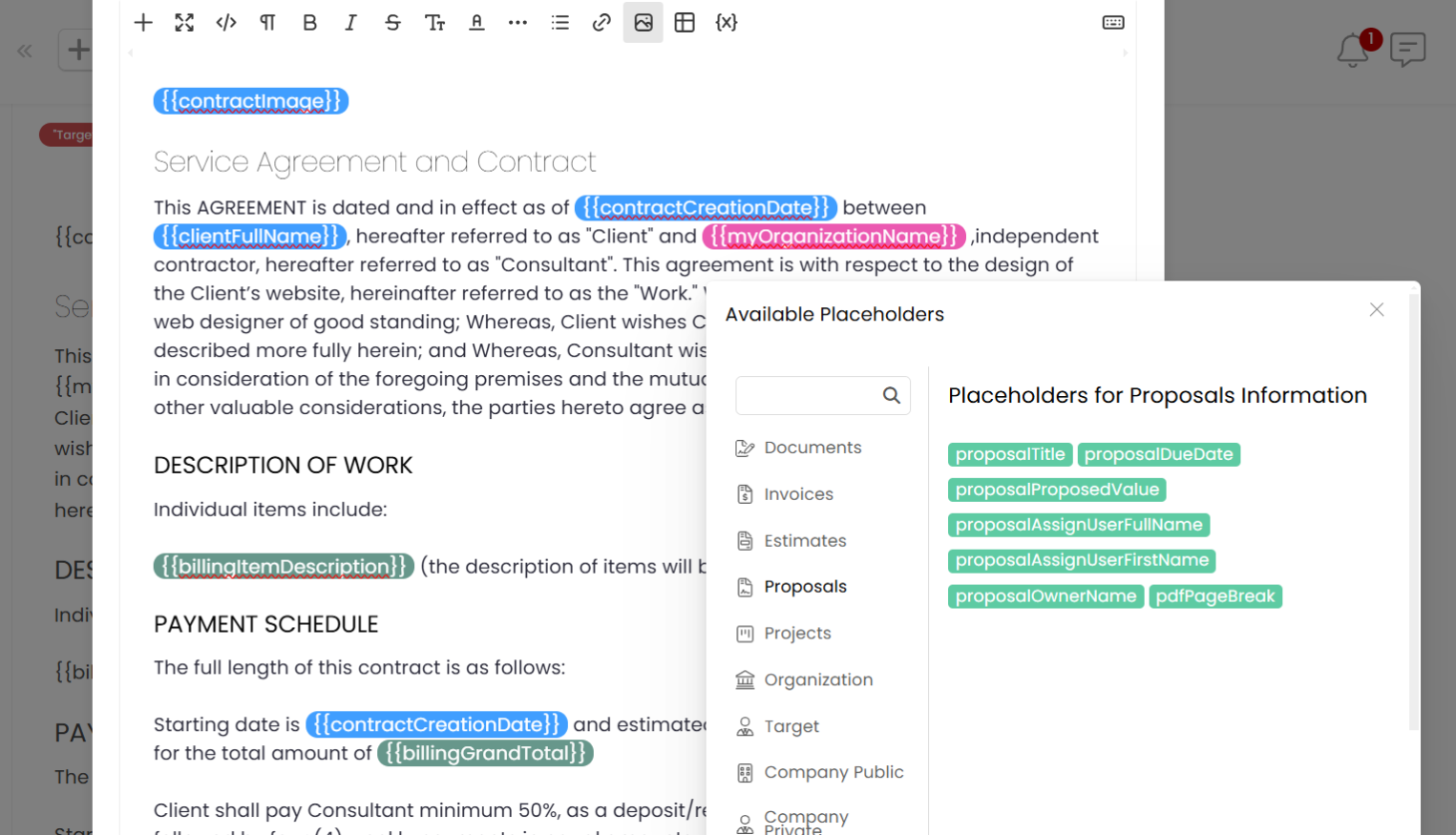Click the Bold formatting icon
1456x835 pixels.
309,23
